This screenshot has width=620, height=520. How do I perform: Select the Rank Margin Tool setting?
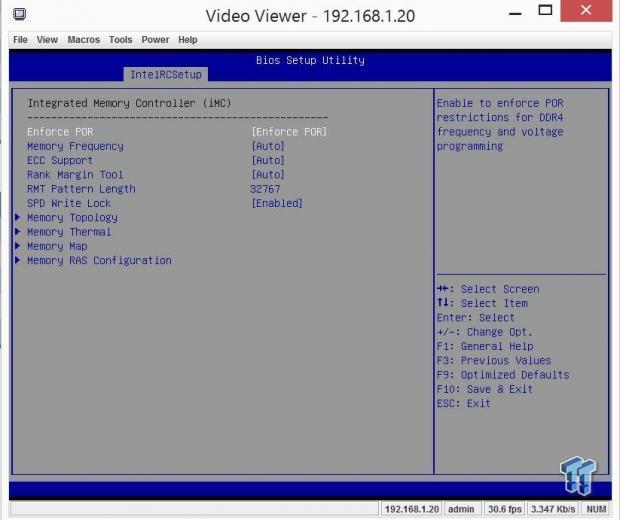75,175
